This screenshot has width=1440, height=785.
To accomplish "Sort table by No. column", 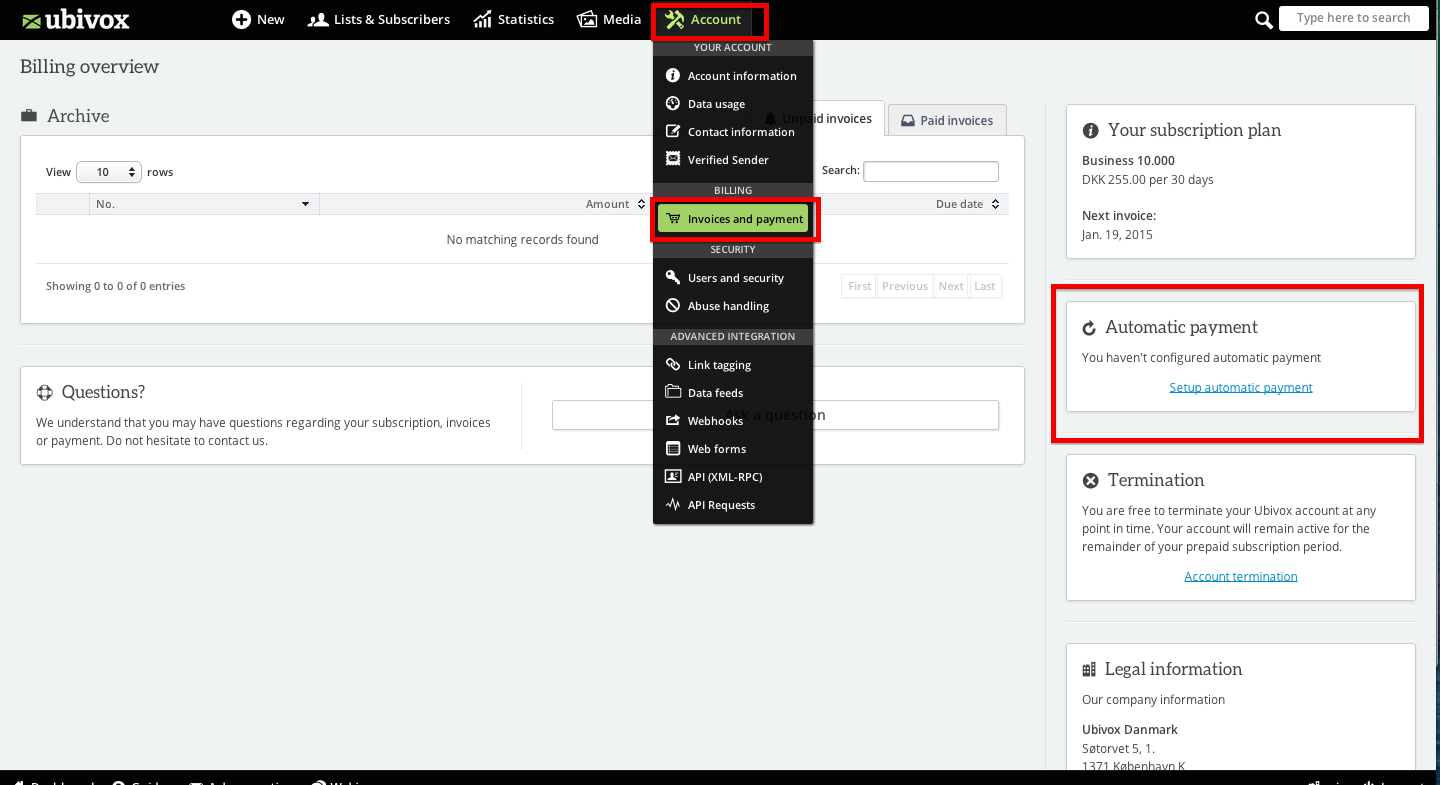I will tap(204, 204).
